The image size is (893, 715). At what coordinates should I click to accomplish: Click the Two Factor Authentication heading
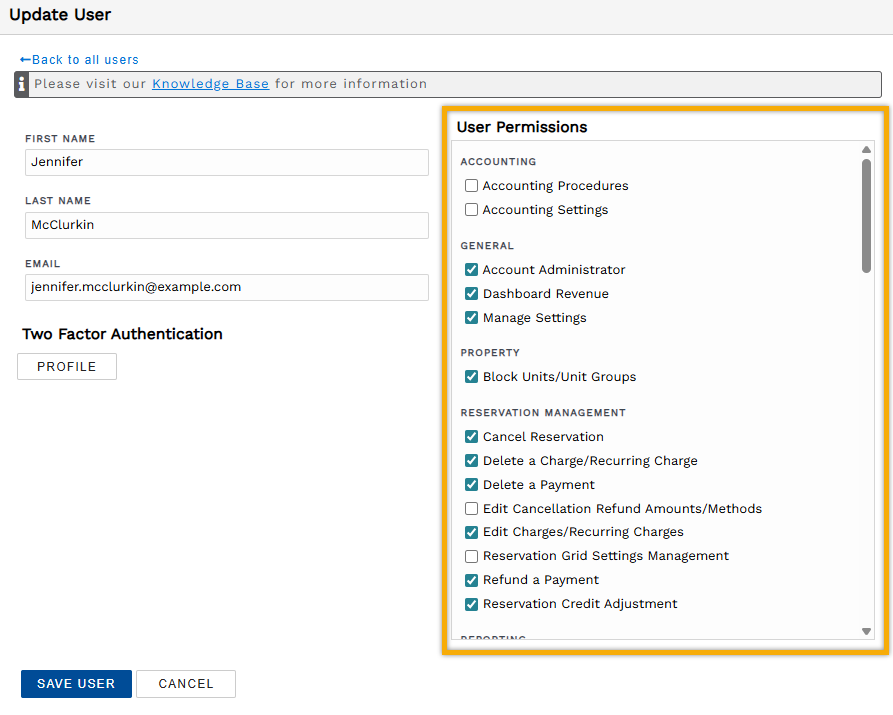point(122,334)
